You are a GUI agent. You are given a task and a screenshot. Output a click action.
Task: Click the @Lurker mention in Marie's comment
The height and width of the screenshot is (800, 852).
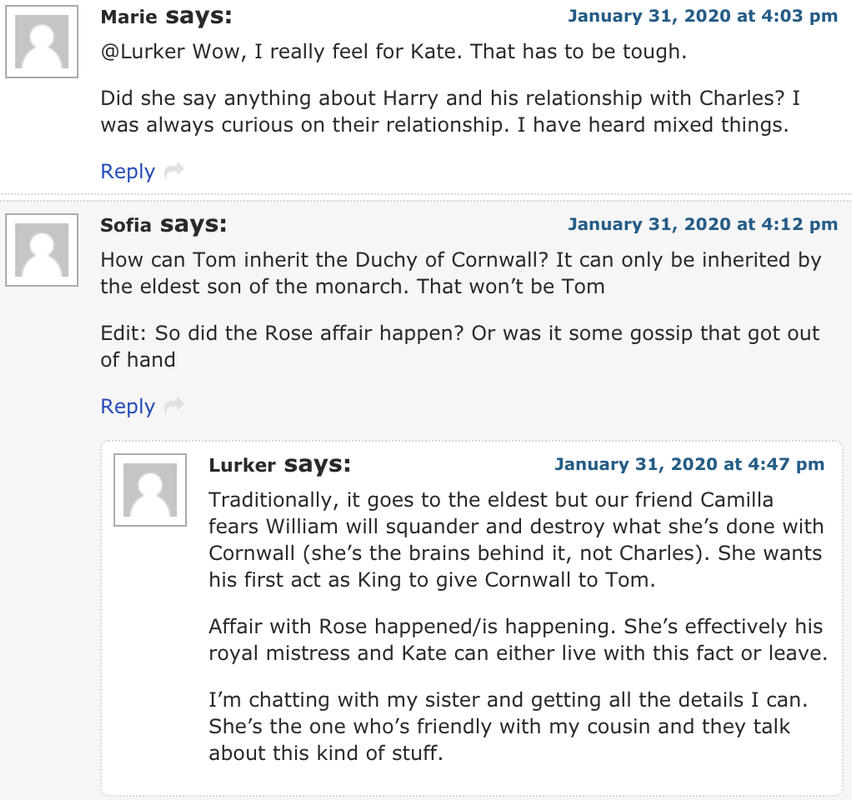(x=143, y=52)
